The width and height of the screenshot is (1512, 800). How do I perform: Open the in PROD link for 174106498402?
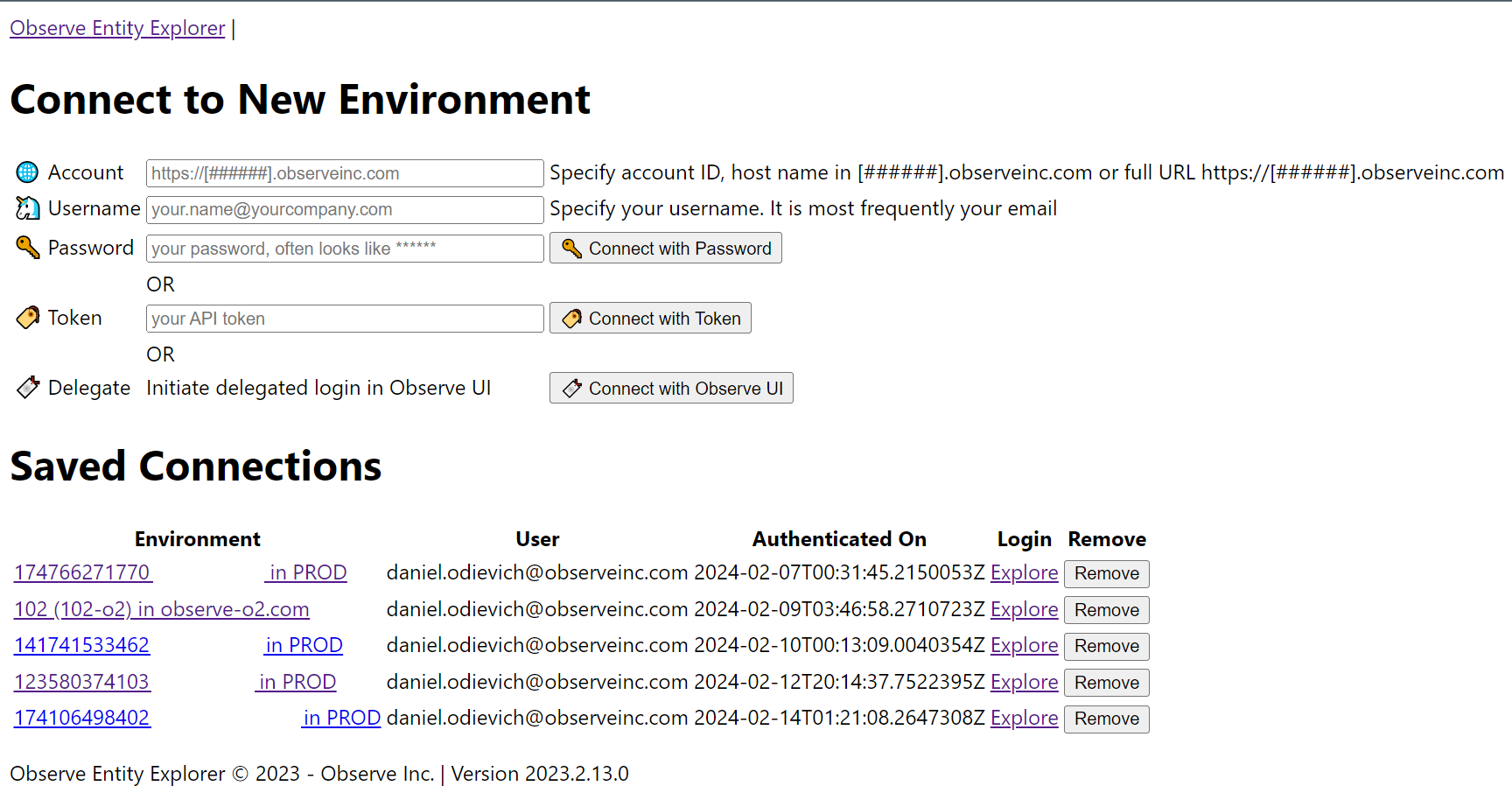(x=341, y=718)
